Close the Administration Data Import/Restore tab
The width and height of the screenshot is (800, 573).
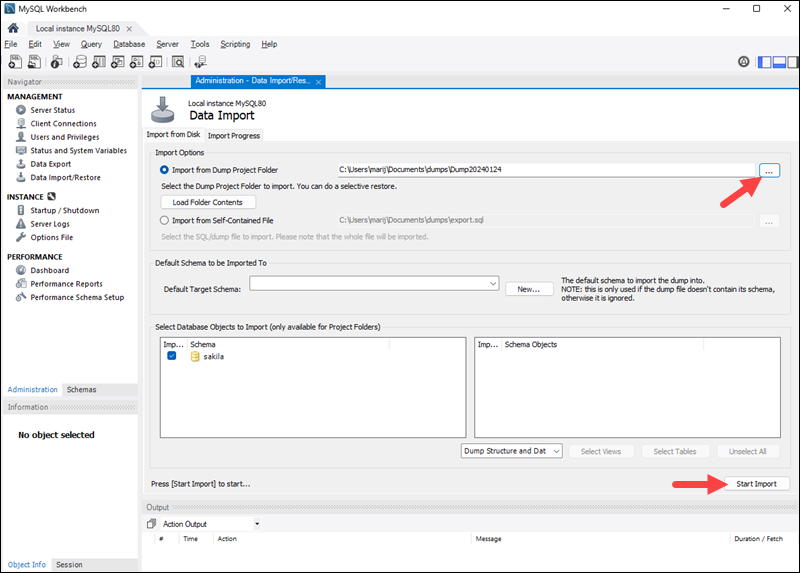[318, 82]
